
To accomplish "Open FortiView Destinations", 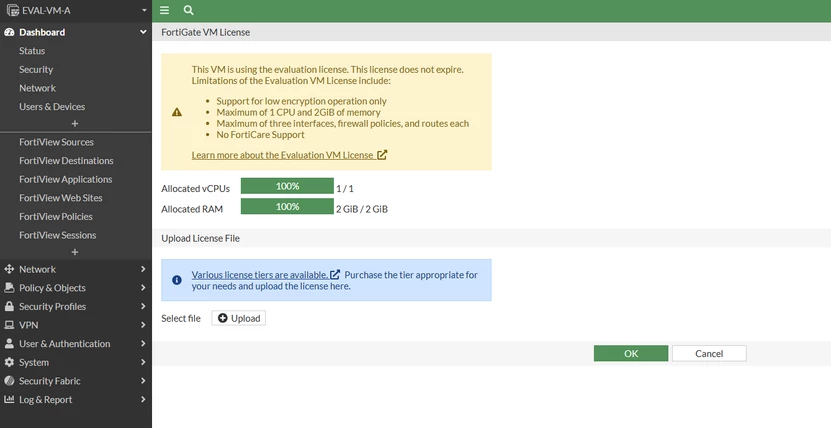I will point(66,160).
